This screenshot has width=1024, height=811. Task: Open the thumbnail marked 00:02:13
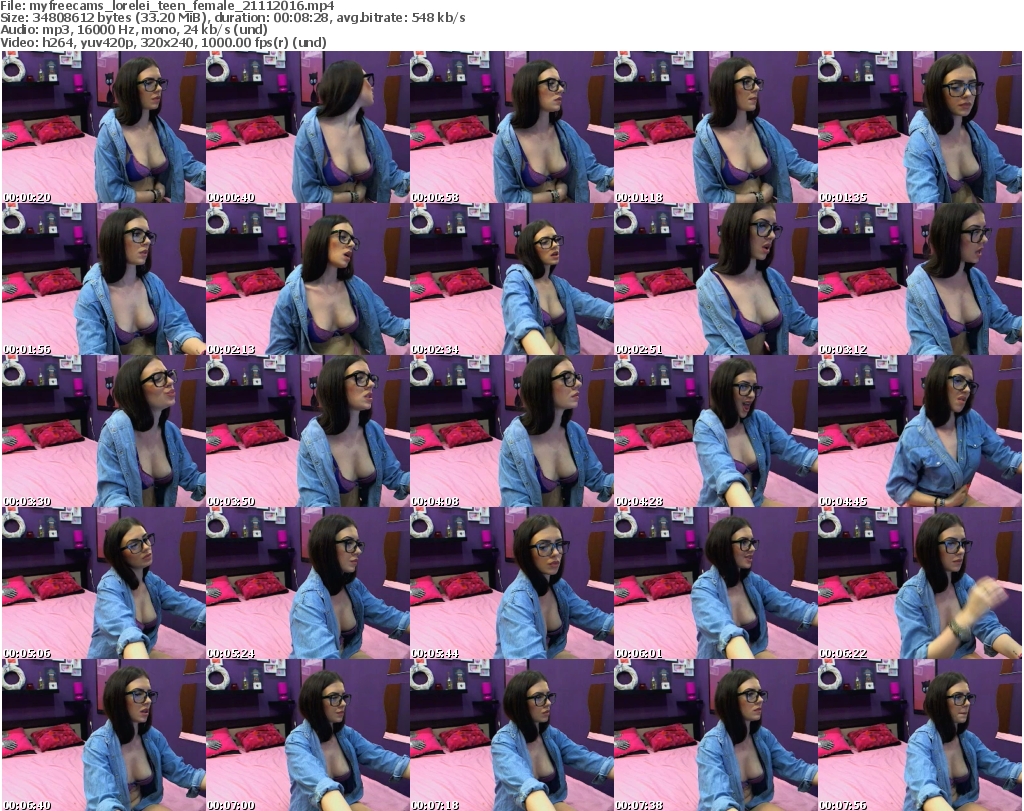click(x=308, y=279)
